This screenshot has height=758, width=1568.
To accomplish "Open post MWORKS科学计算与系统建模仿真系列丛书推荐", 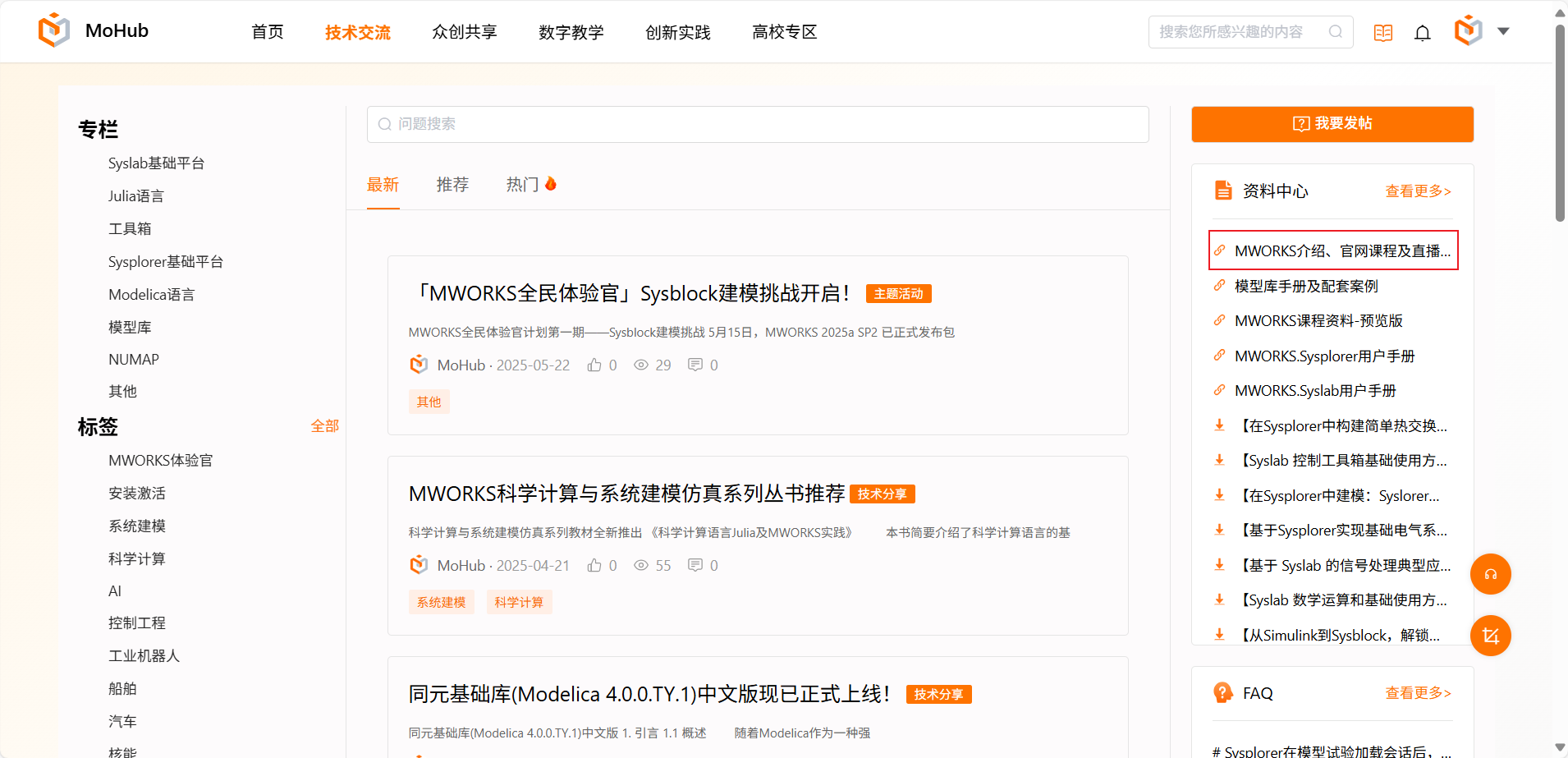I will pos(627,494).
